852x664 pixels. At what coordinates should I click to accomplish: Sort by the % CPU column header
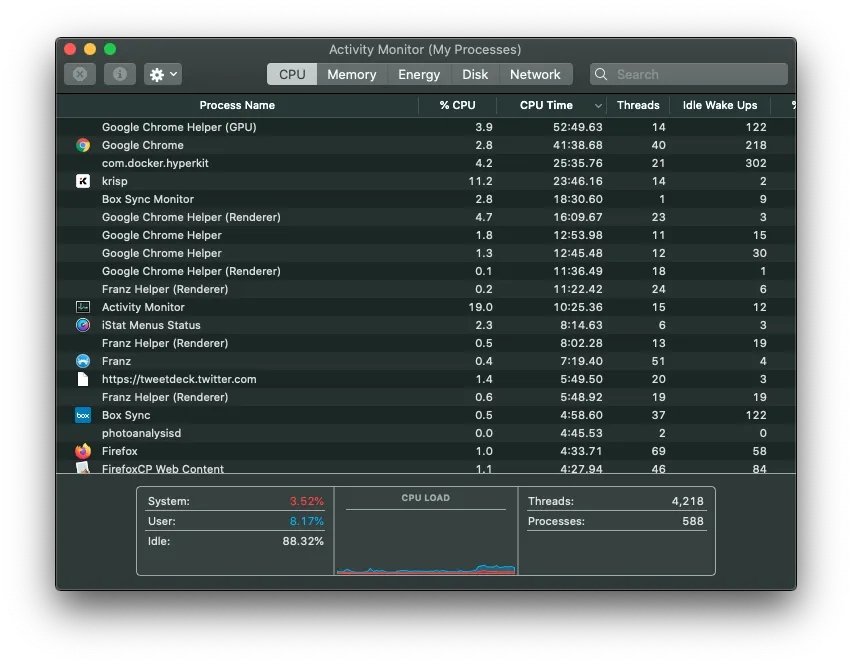[x=457, y=105]
